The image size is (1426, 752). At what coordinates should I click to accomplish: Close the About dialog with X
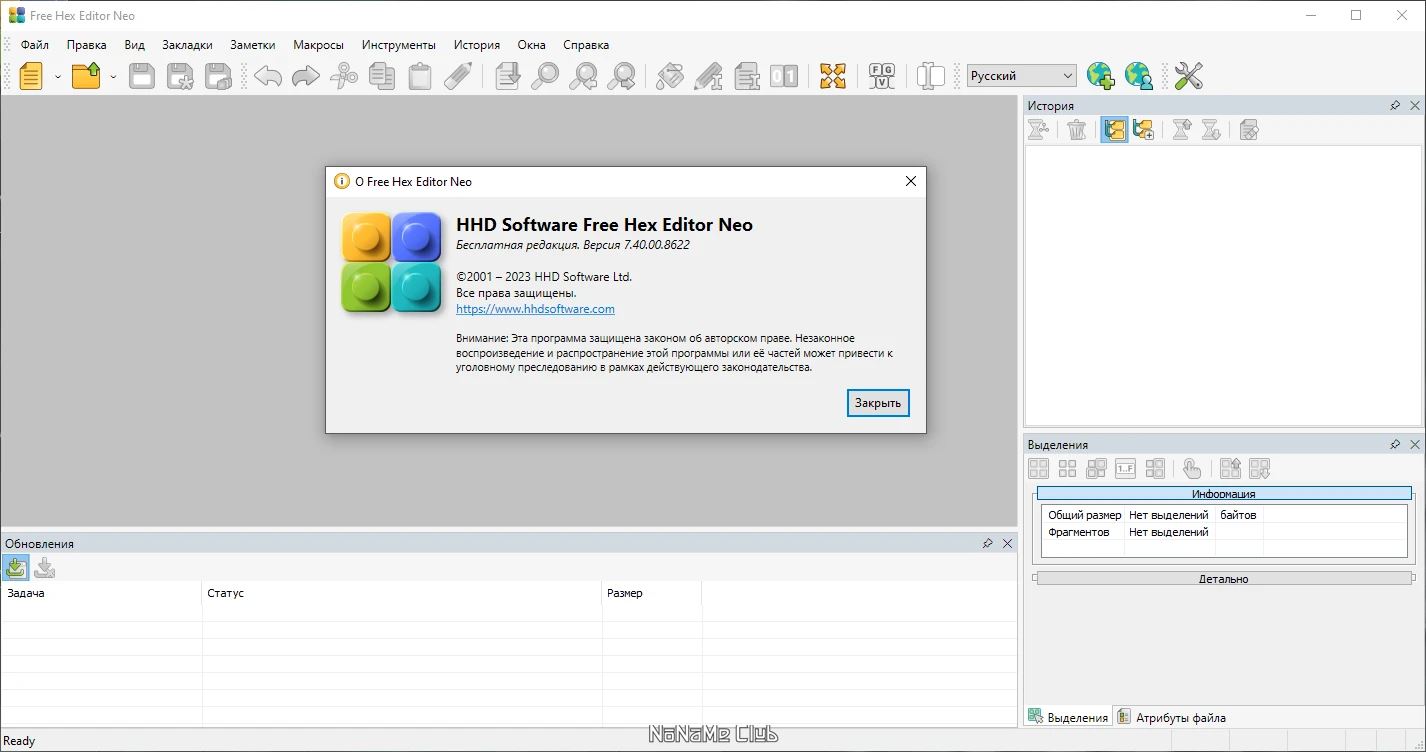click(910, 181)
